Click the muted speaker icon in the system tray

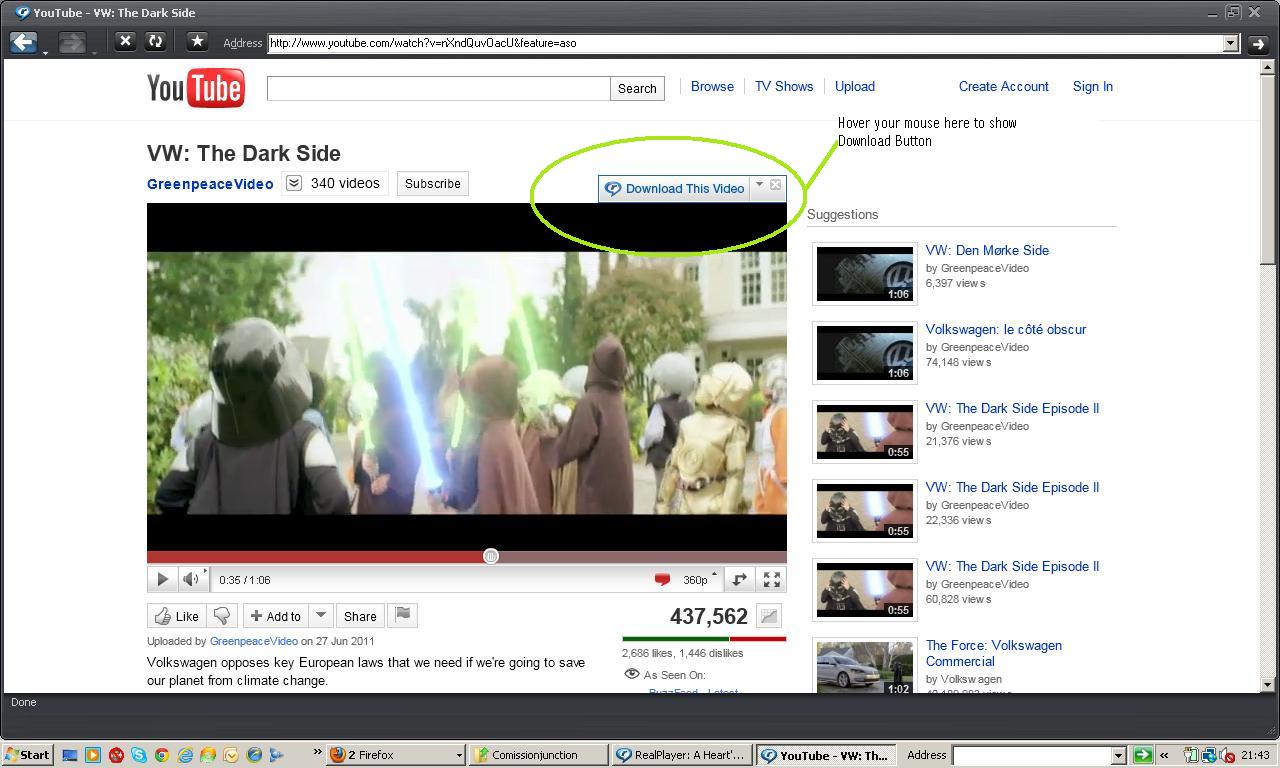(x=1228, y=755)
